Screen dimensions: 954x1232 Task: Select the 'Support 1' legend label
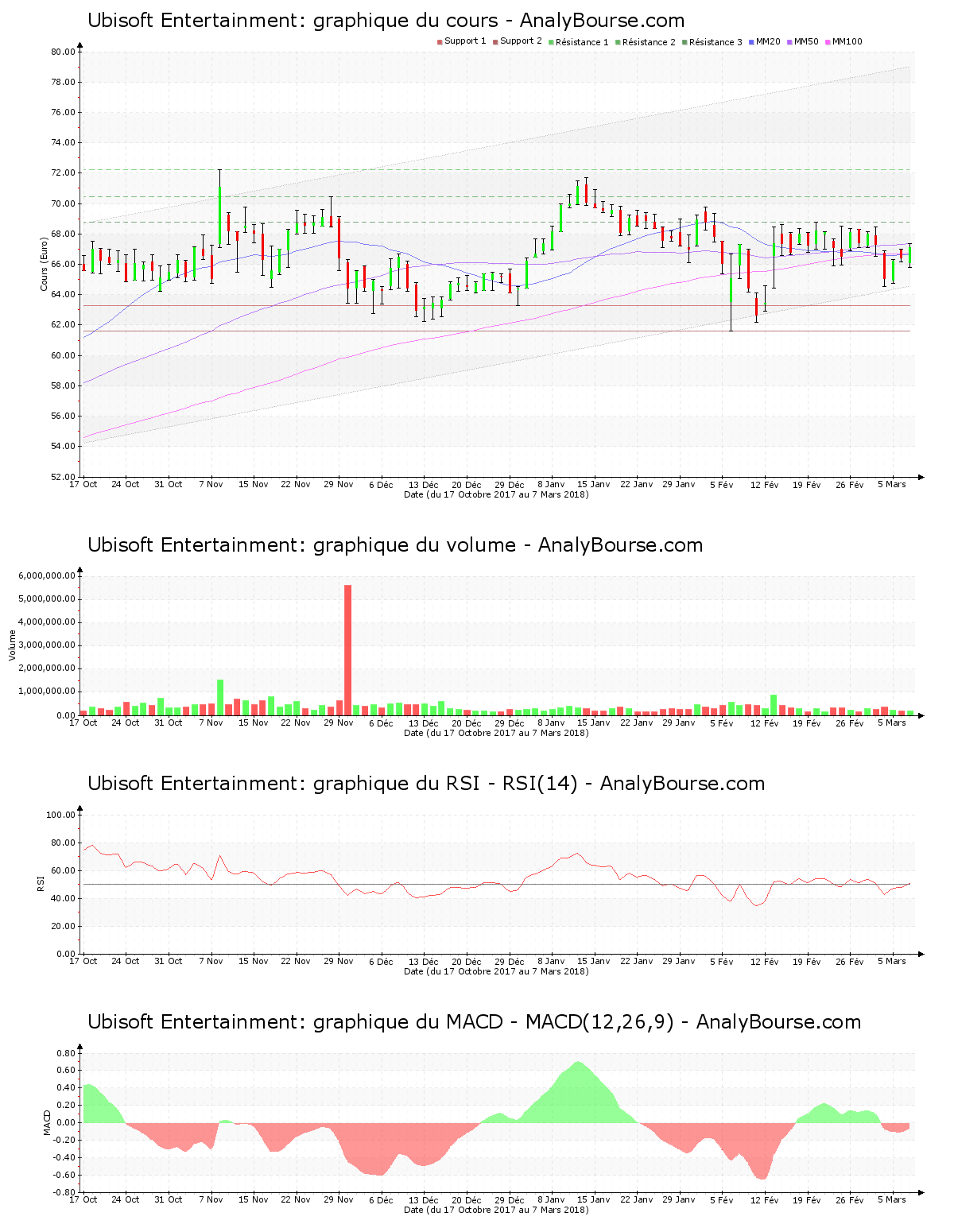pos(465,41)
